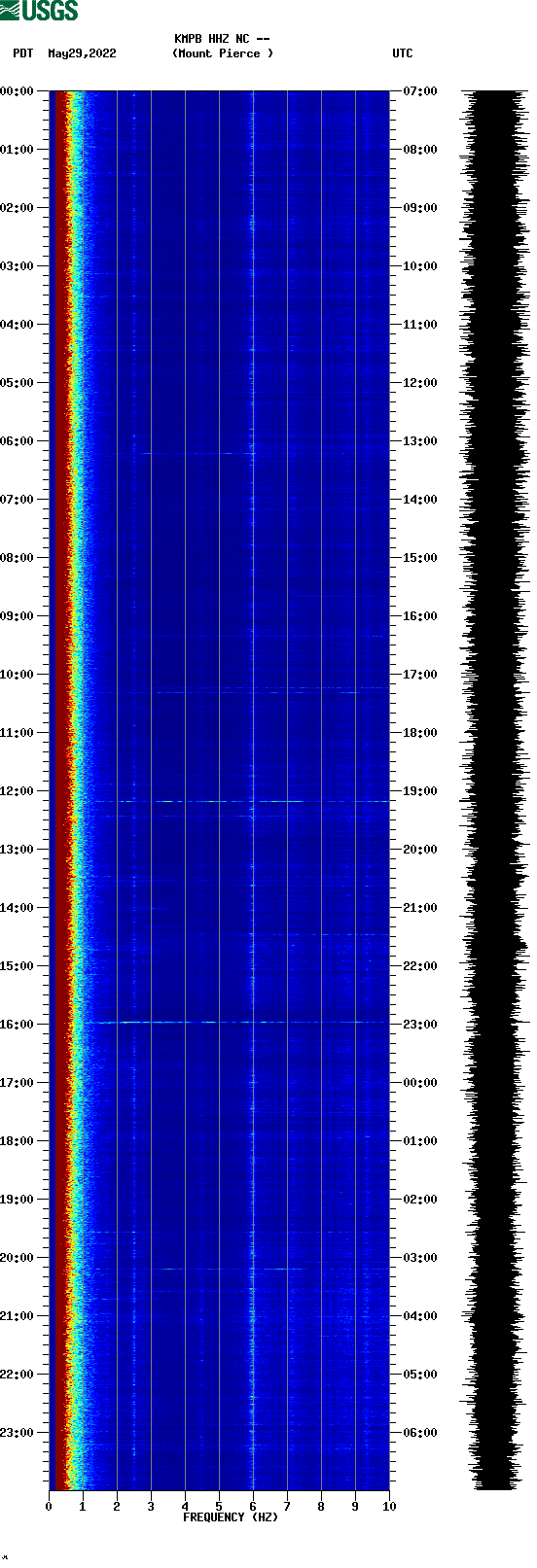Click the PDT time label '23:00'
The image size is (537, 1568).
pos(17,1433)
